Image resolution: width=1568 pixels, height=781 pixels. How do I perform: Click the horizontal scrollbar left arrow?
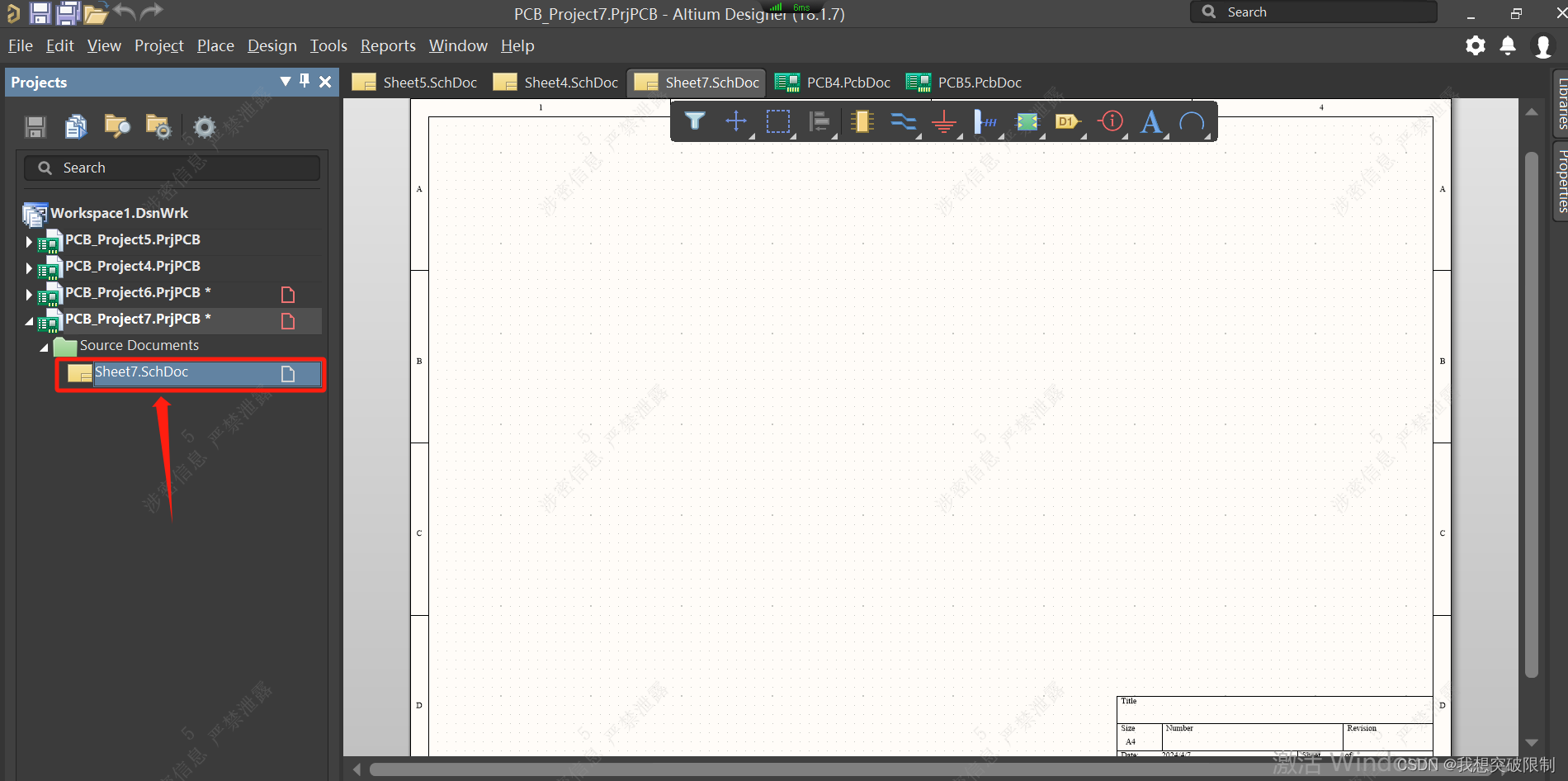357,769
